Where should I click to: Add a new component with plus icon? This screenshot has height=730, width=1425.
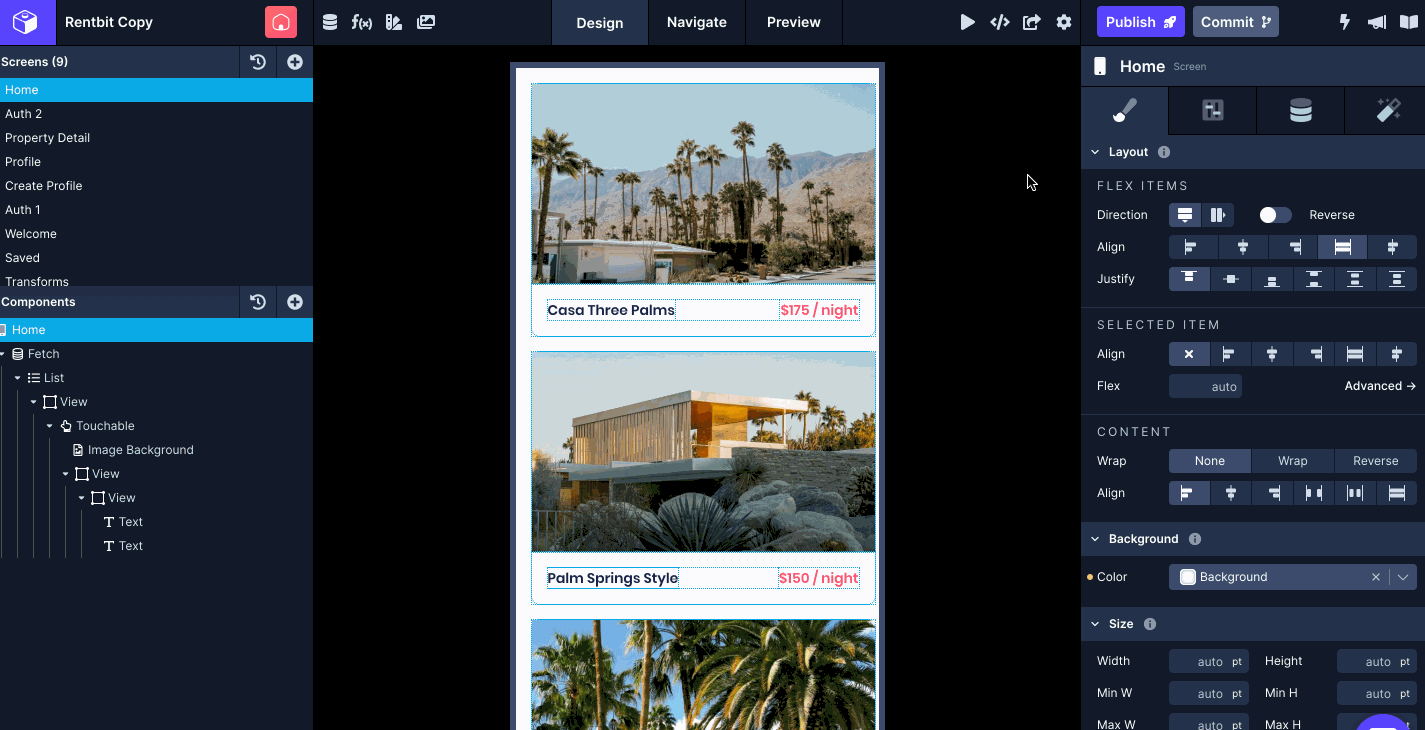[295, 302]
